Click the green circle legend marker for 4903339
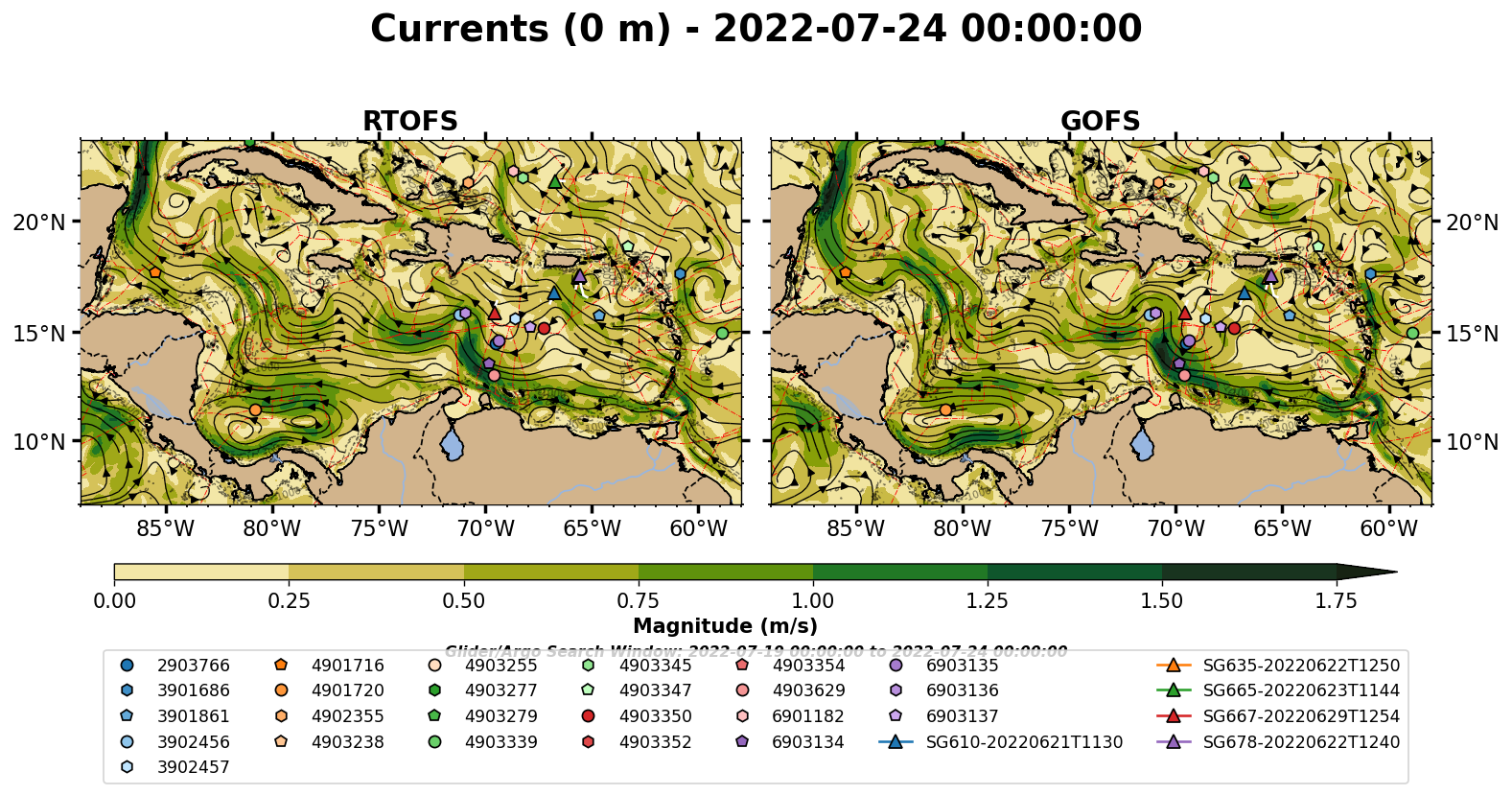Screen dimensions: 1512x795 pos(434,741)
